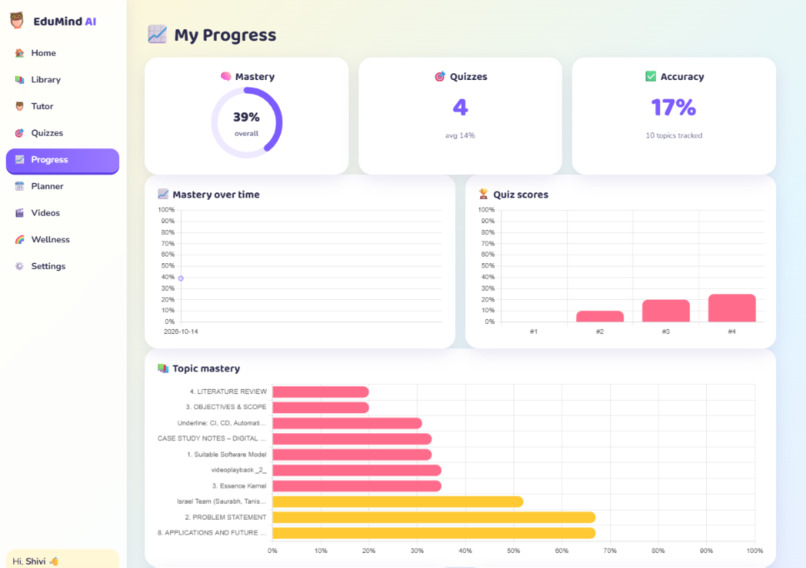The width and height of the screenshot is (806, 568).
Task: Click the books icon beside Topic mastery
Action: click(x=163, y=369)
